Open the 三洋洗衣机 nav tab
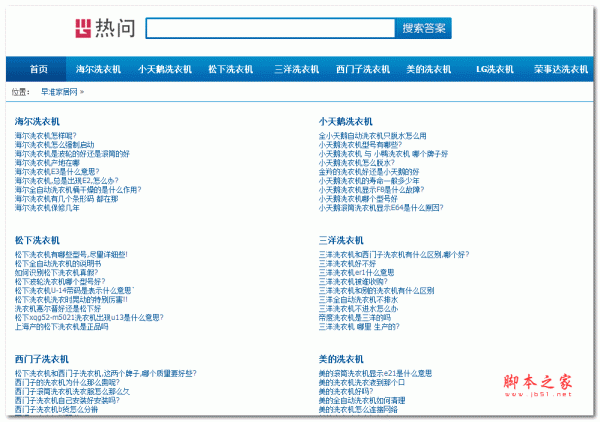This screenshot has width=600, height=422. [x=297, y=69]
